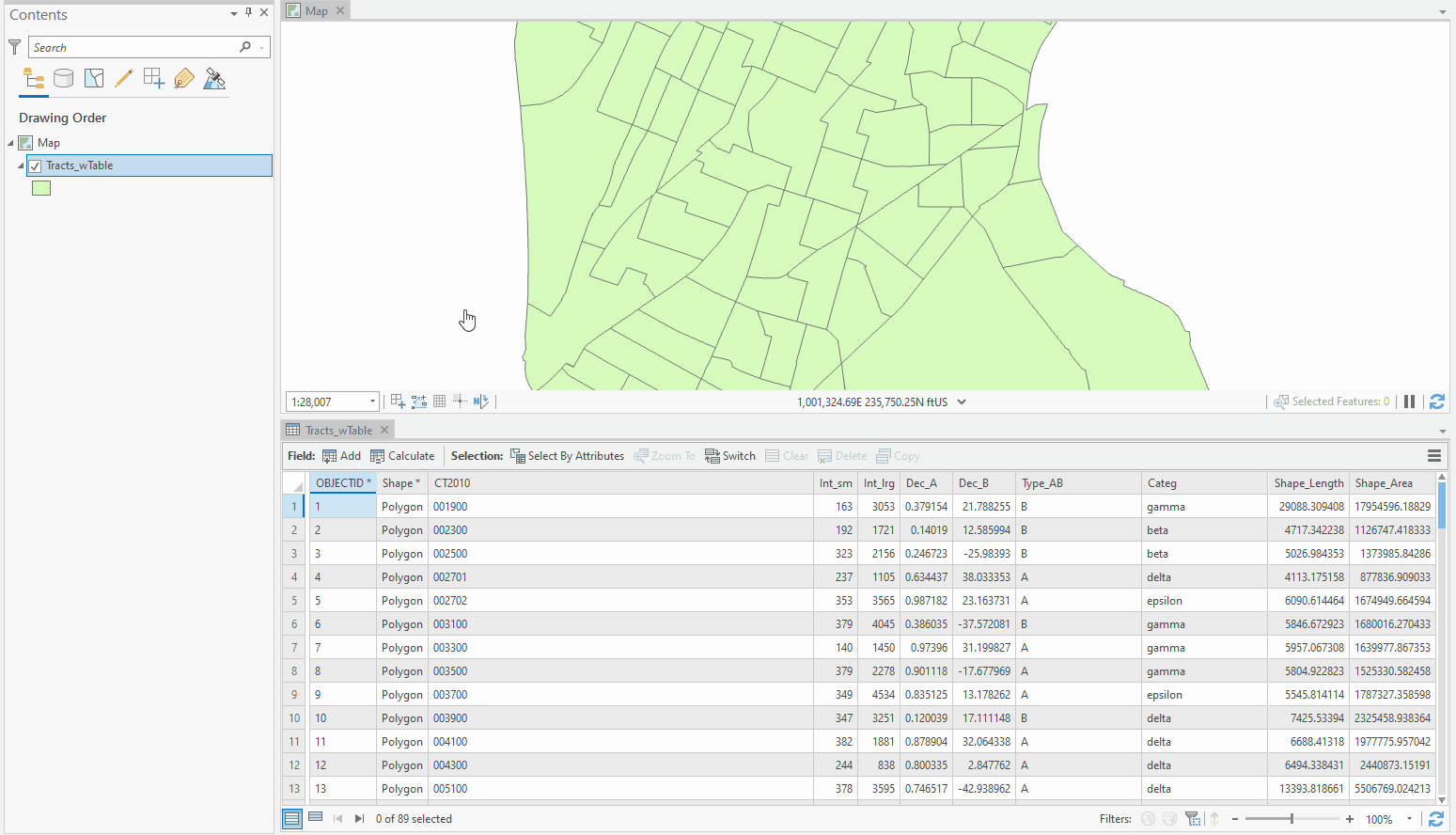The height and width of the screenshot is (835, 1456).
Task: Click the north arrow icon on map status bar
Action: tap(479, 401)
